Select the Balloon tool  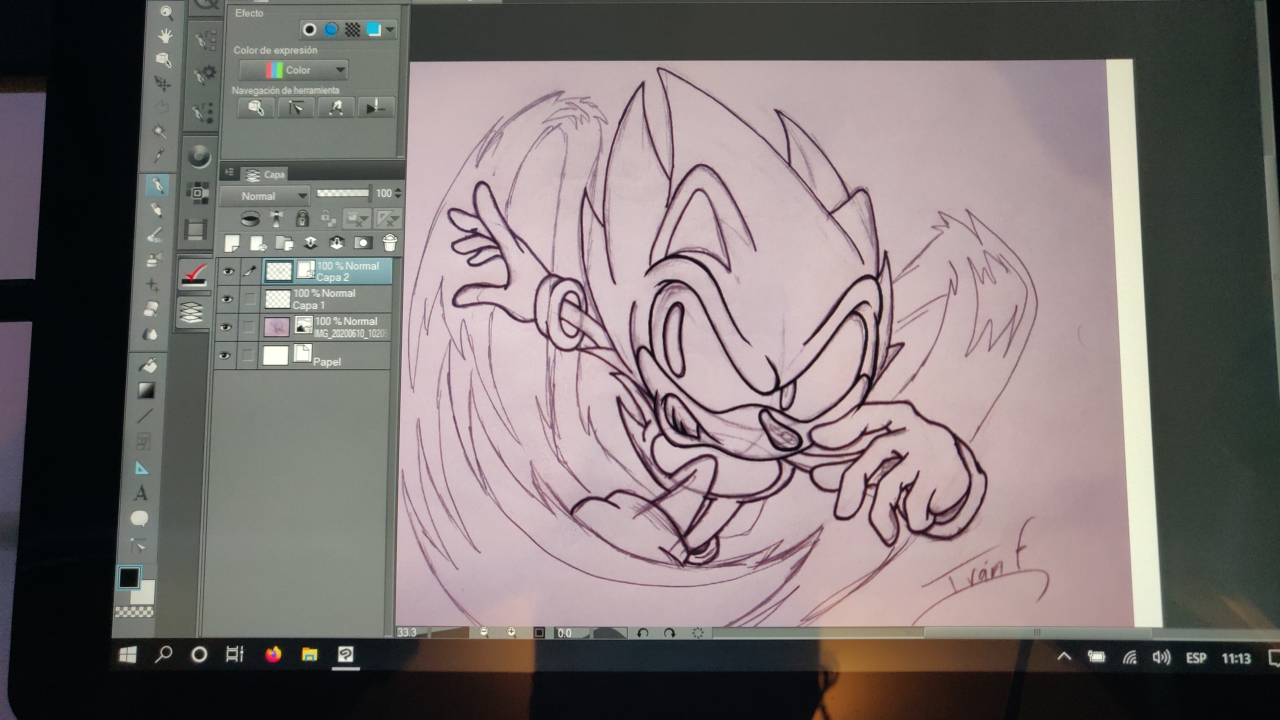140,519
